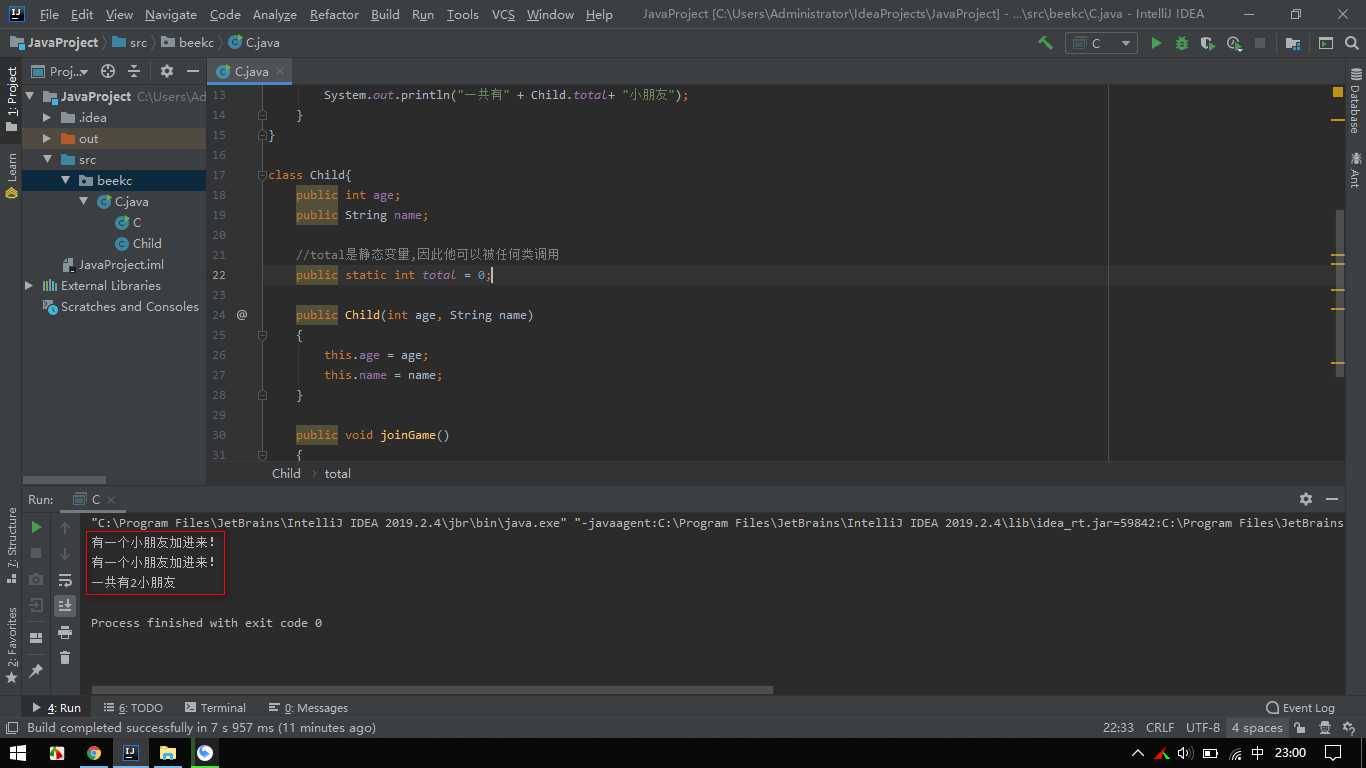Locate current file in Project tree

click(108, 71)
